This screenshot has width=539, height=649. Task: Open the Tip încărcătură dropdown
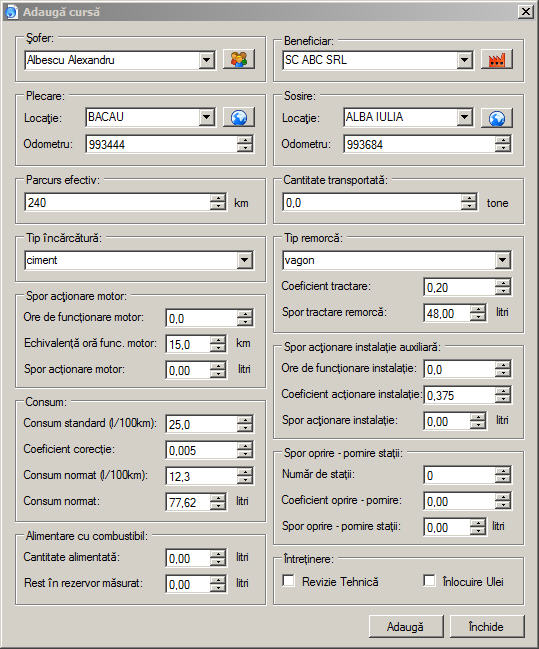(x=245, y=260)
